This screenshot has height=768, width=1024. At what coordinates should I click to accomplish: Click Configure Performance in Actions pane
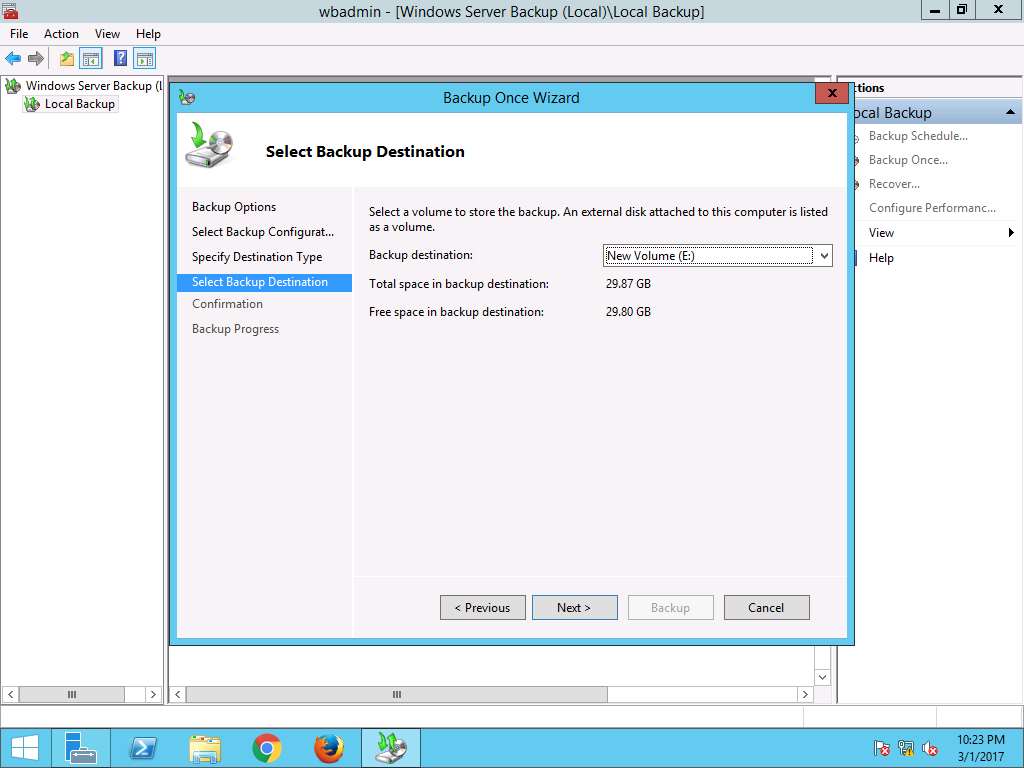click(932, 208)
